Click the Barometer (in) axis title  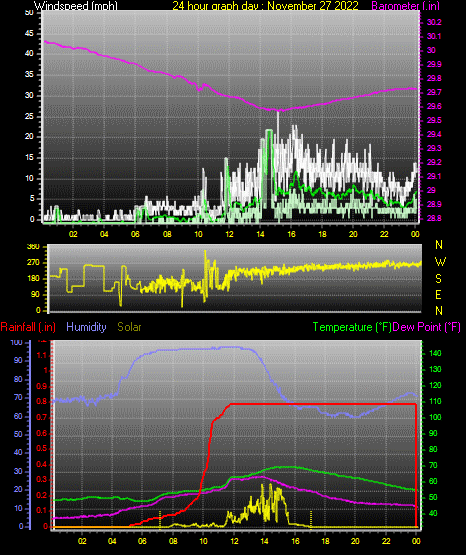[x=405, y=5]
